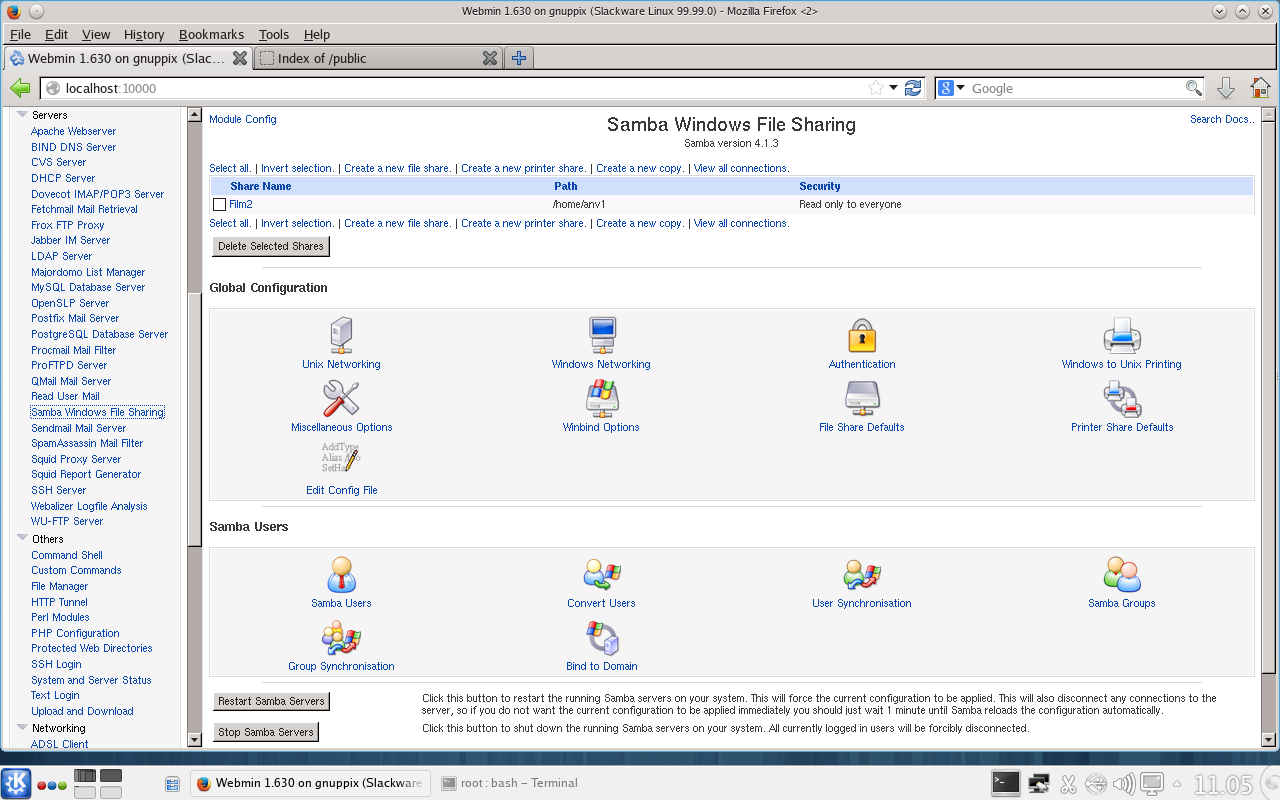Open the Firefox downloads arrow icon
The image size is (1280, 800).
[x=1225, y=88]
